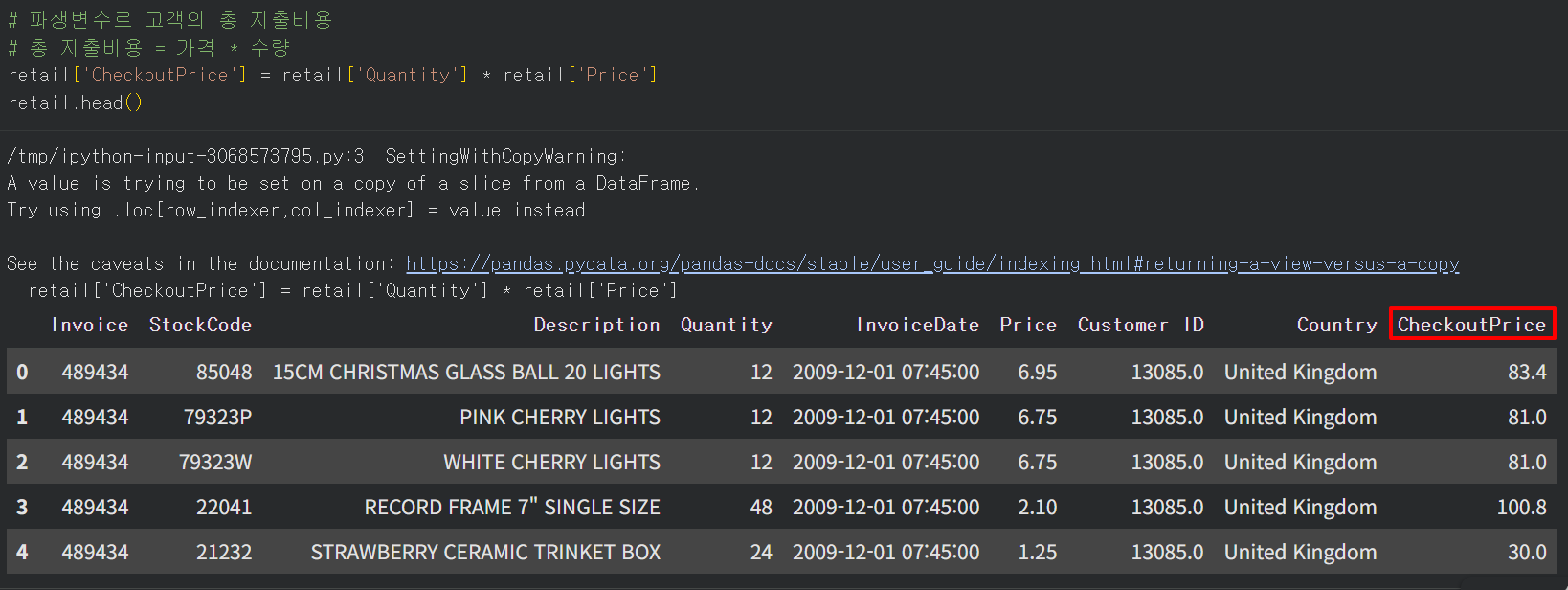Screen dimensions: 1568x590
Task: Click StockCode value 79323W
Action: pos(215,462)
